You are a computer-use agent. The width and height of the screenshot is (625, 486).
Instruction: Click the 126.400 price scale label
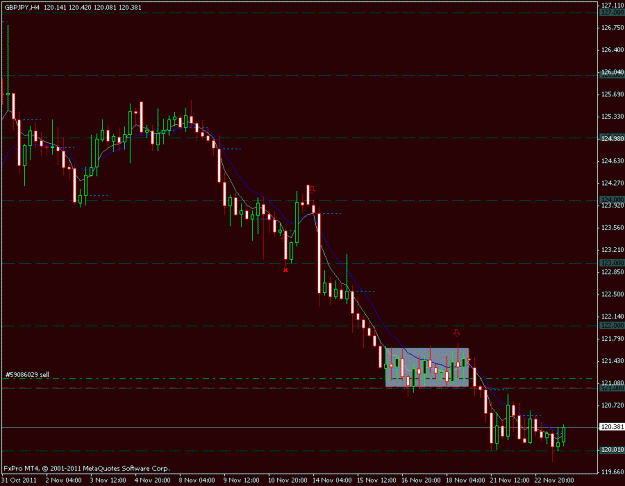pyautogui.click(x=612, y=50)
